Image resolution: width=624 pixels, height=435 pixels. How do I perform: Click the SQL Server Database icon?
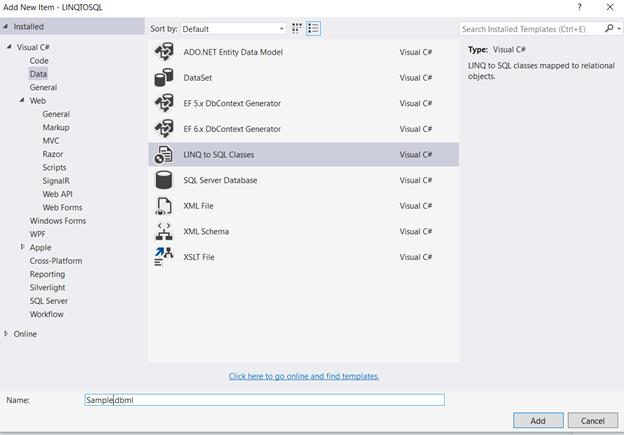164,180
